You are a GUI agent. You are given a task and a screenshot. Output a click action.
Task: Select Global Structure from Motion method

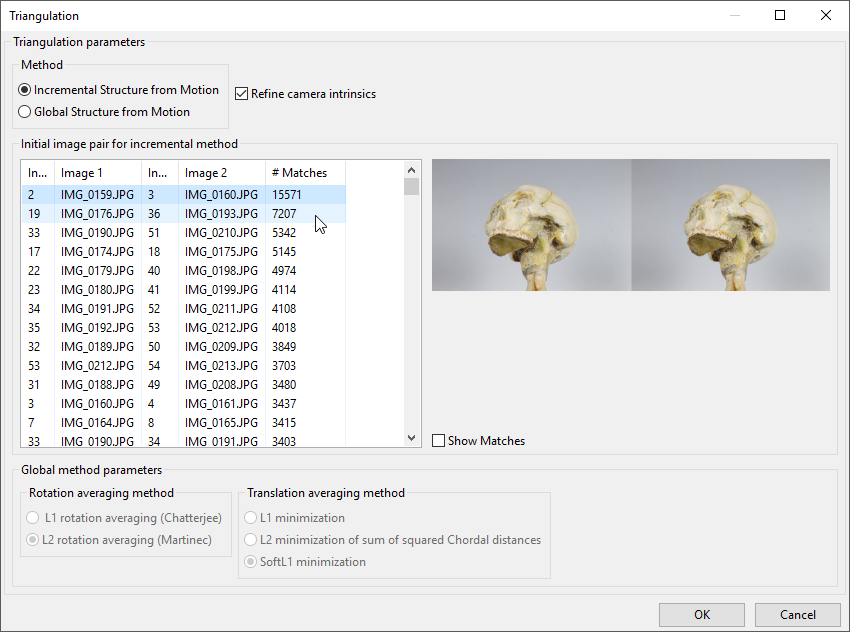25,112
